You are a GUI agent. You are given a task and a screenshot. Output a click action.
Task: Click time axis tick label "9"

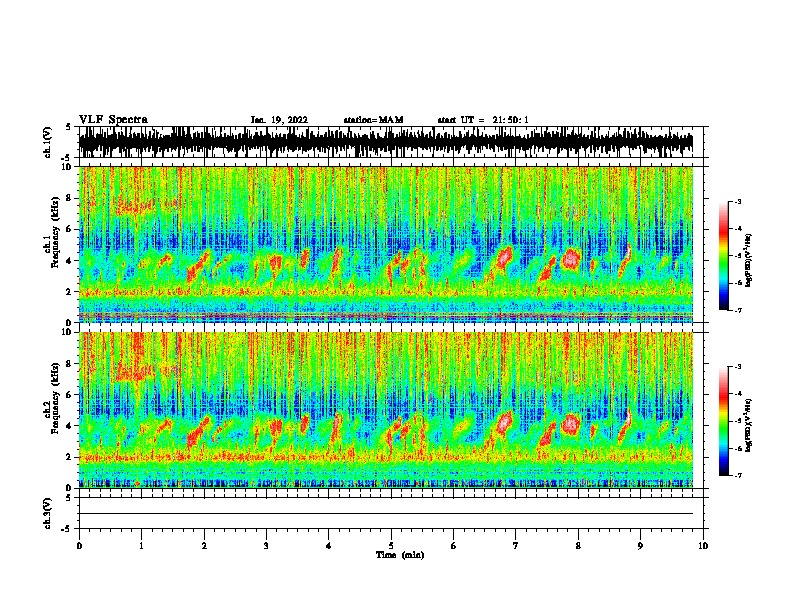pyautogui.click(x=640, y=546)
